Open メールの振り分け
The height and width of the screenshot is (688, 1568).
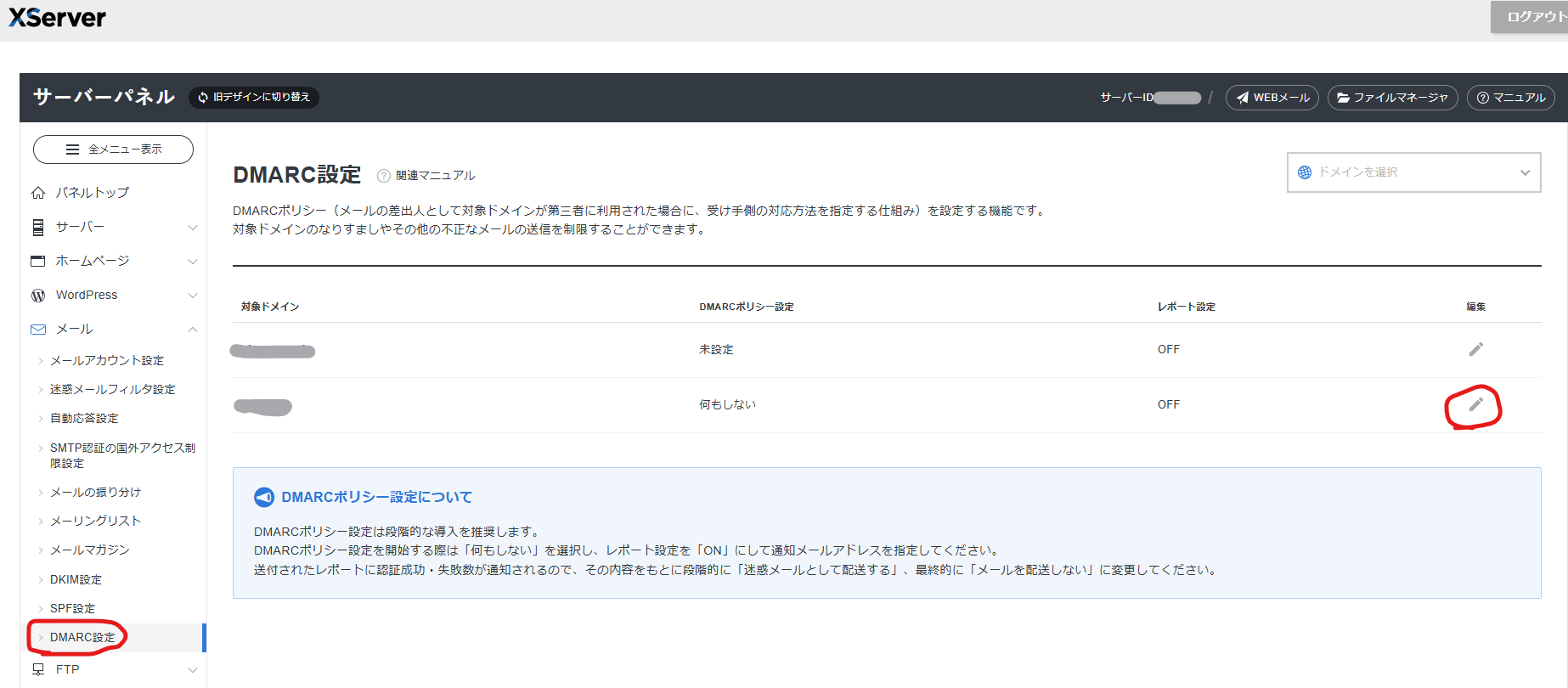[x=95, y=492]
